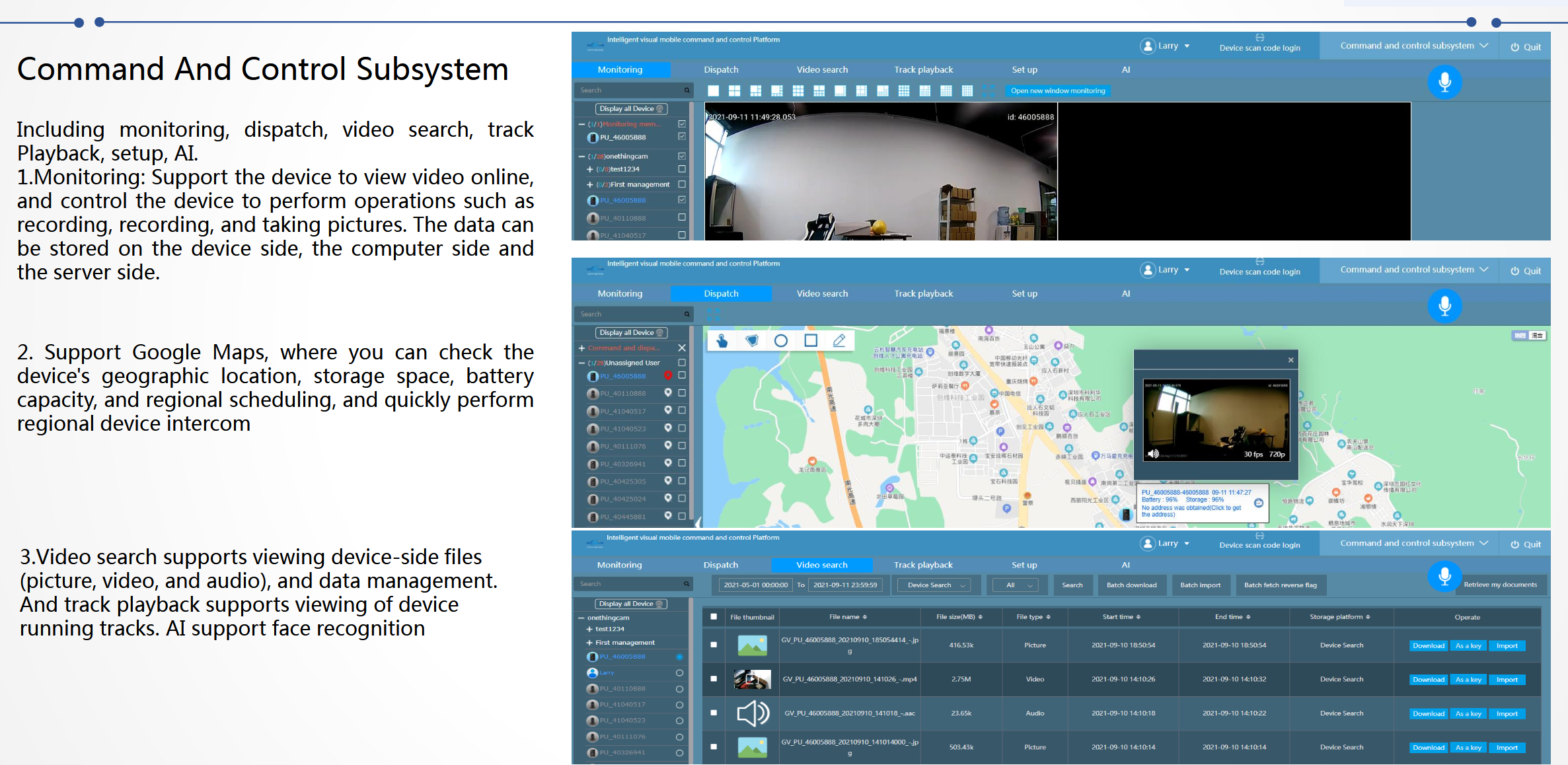Switch to Track playback tab in Monitoring panel
This screenshot has width=1568, height=765.
923,69
